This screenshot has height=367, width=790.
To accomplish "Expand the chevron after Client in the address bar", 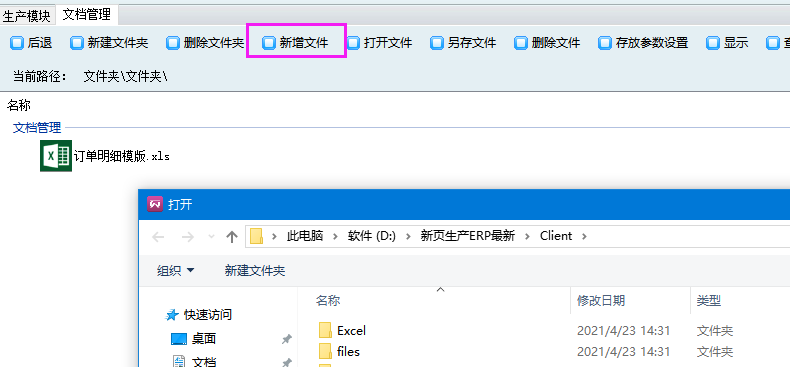I will 584,236.
